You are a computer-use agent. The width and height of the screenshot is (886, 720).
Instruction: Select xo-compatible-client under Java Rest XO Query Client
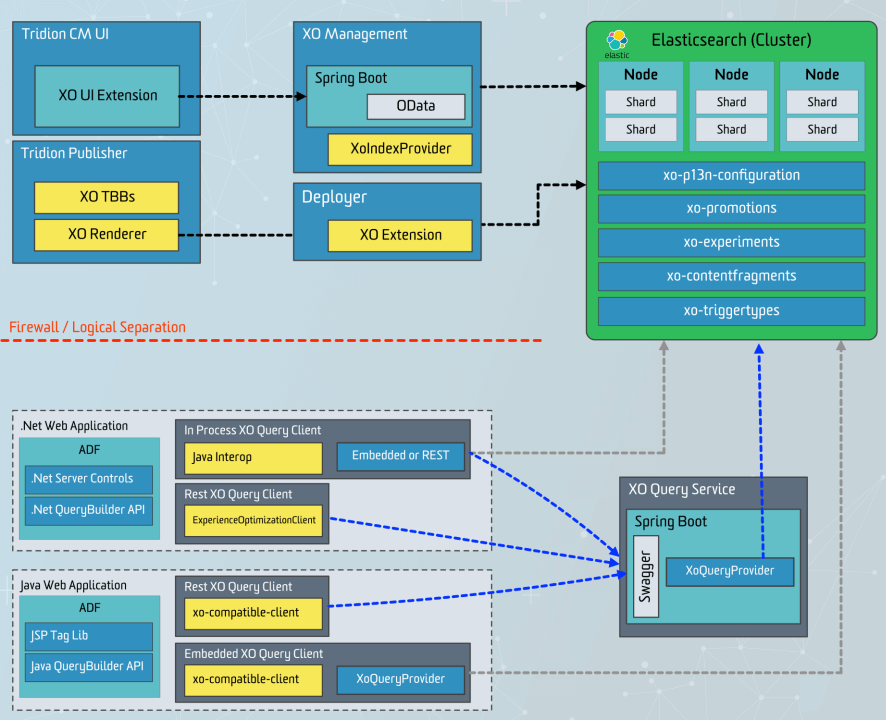pos(253,613)
